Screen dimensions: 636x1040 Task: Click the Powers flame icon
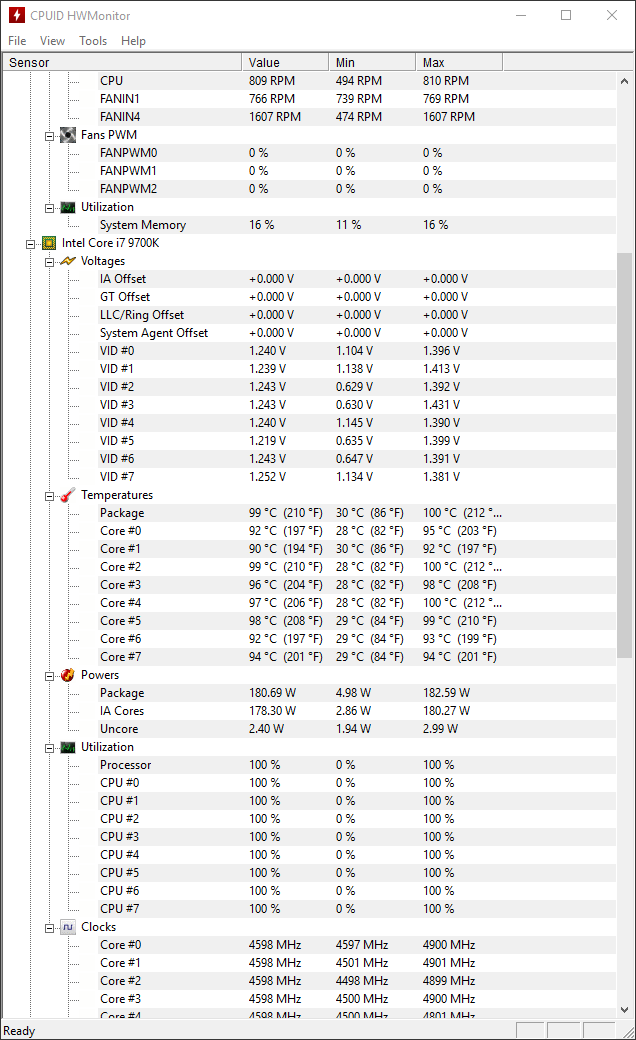coord(68,675)
